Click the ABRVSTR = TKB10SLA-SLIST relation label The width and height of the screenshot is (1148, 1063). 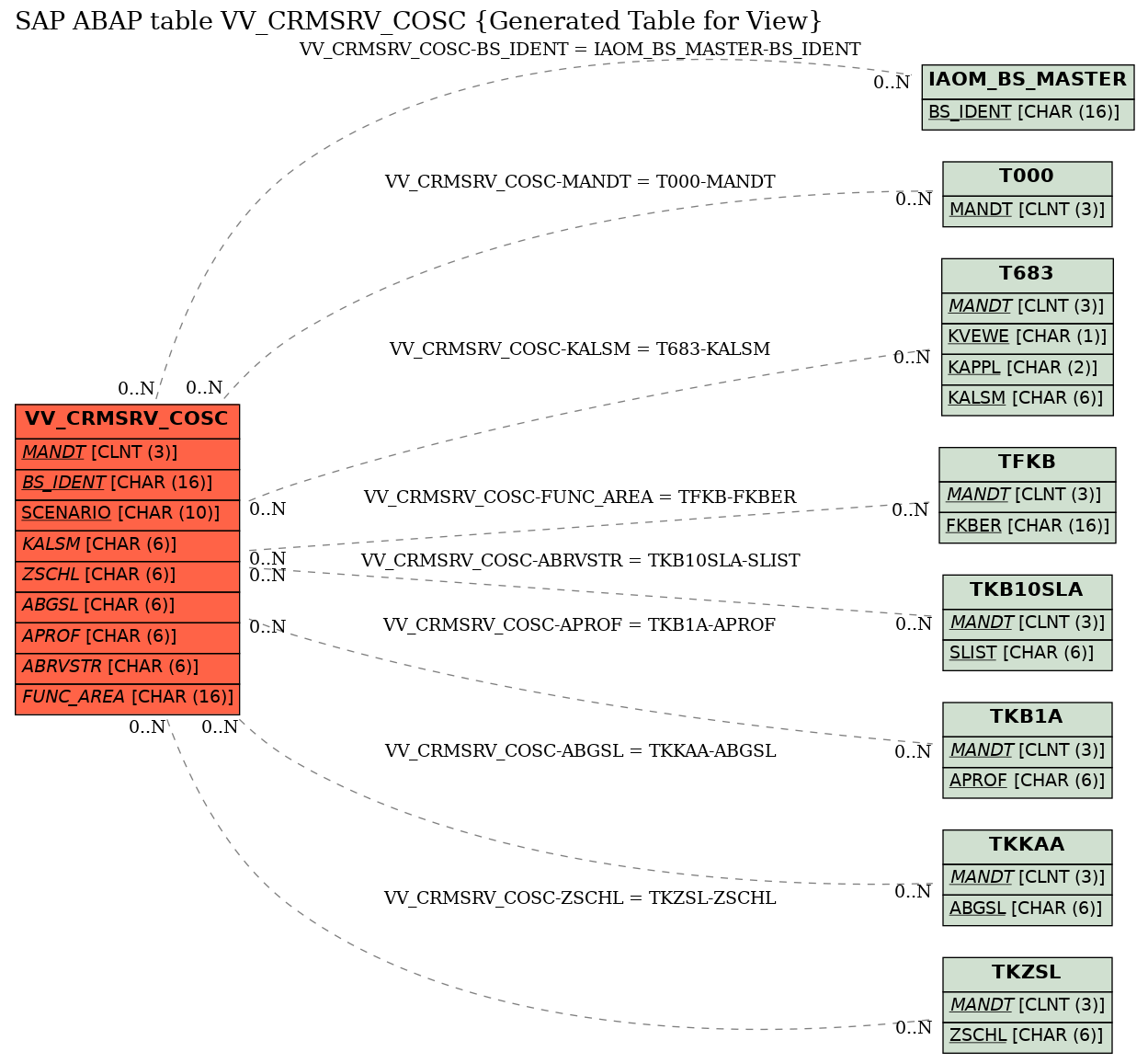[x=580, y=561]
